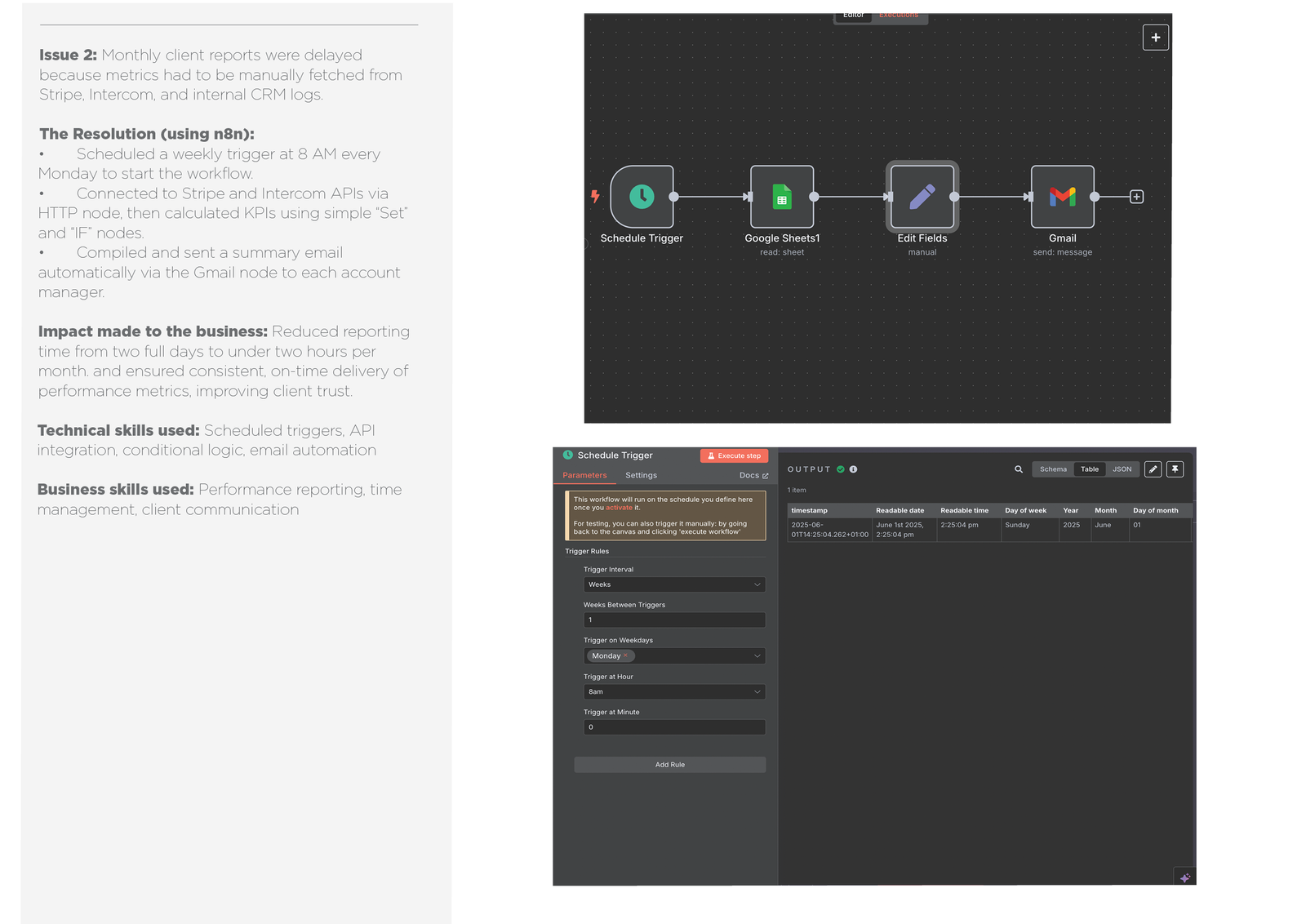Click the Add Rule button
This screenshot has width=1306, height=924.
click(x=669, y=765)
